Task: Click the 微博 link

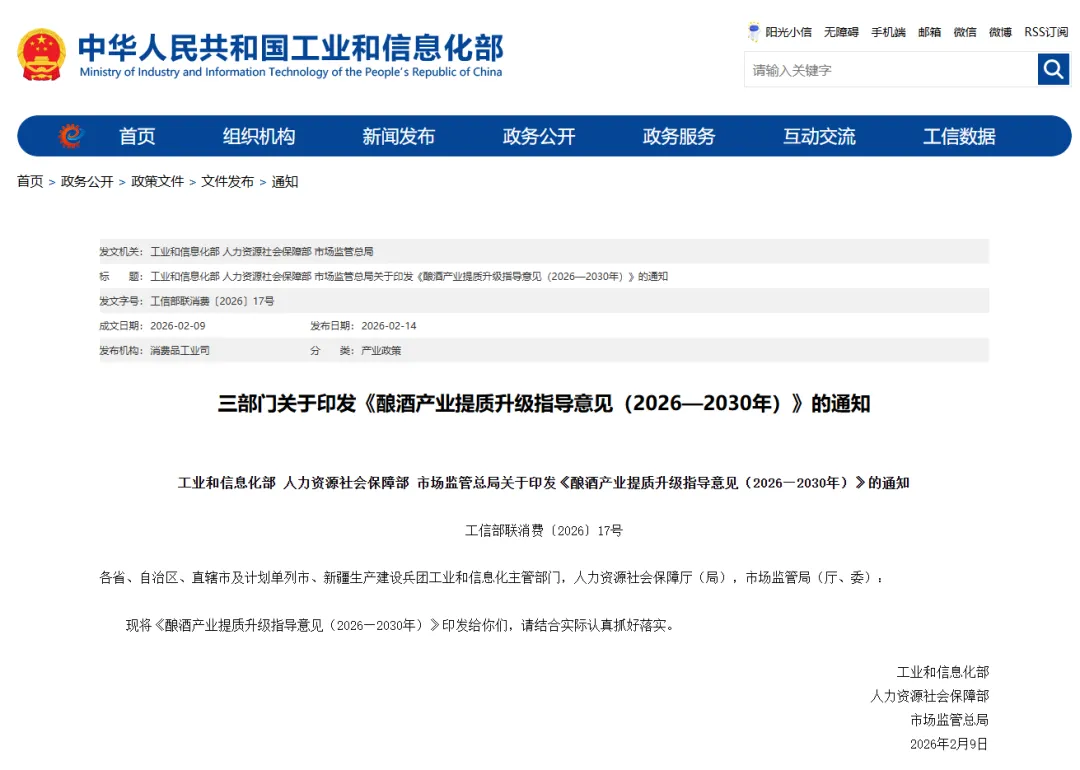Action: pos(1000,32)
